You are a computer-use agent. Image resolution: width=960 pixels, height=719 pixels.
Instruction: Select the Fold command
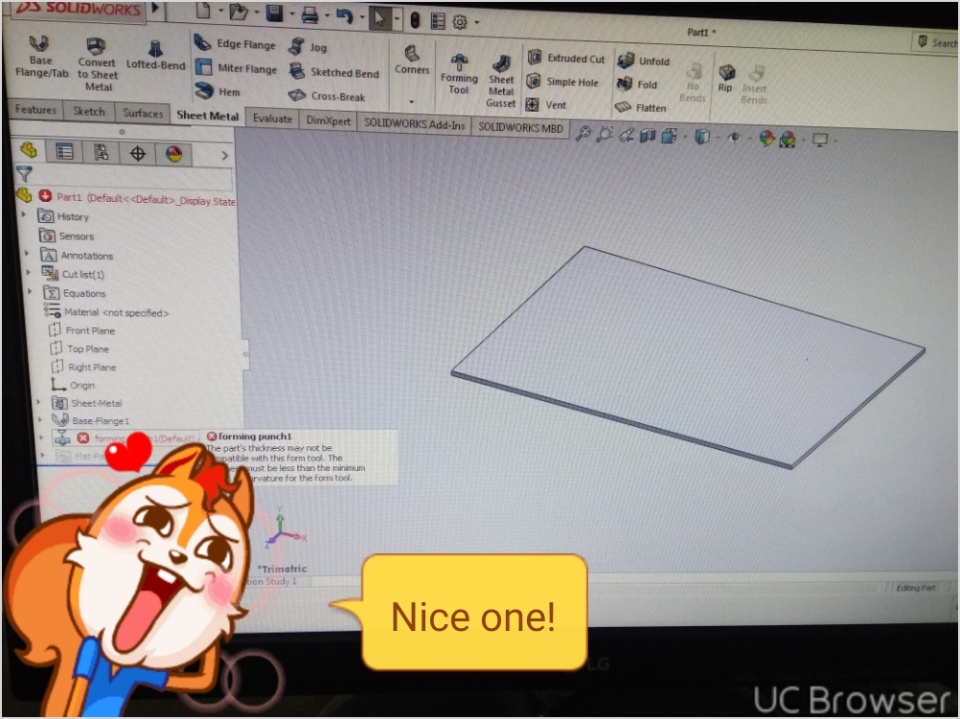pyautogui.click(x=637, y=85)
